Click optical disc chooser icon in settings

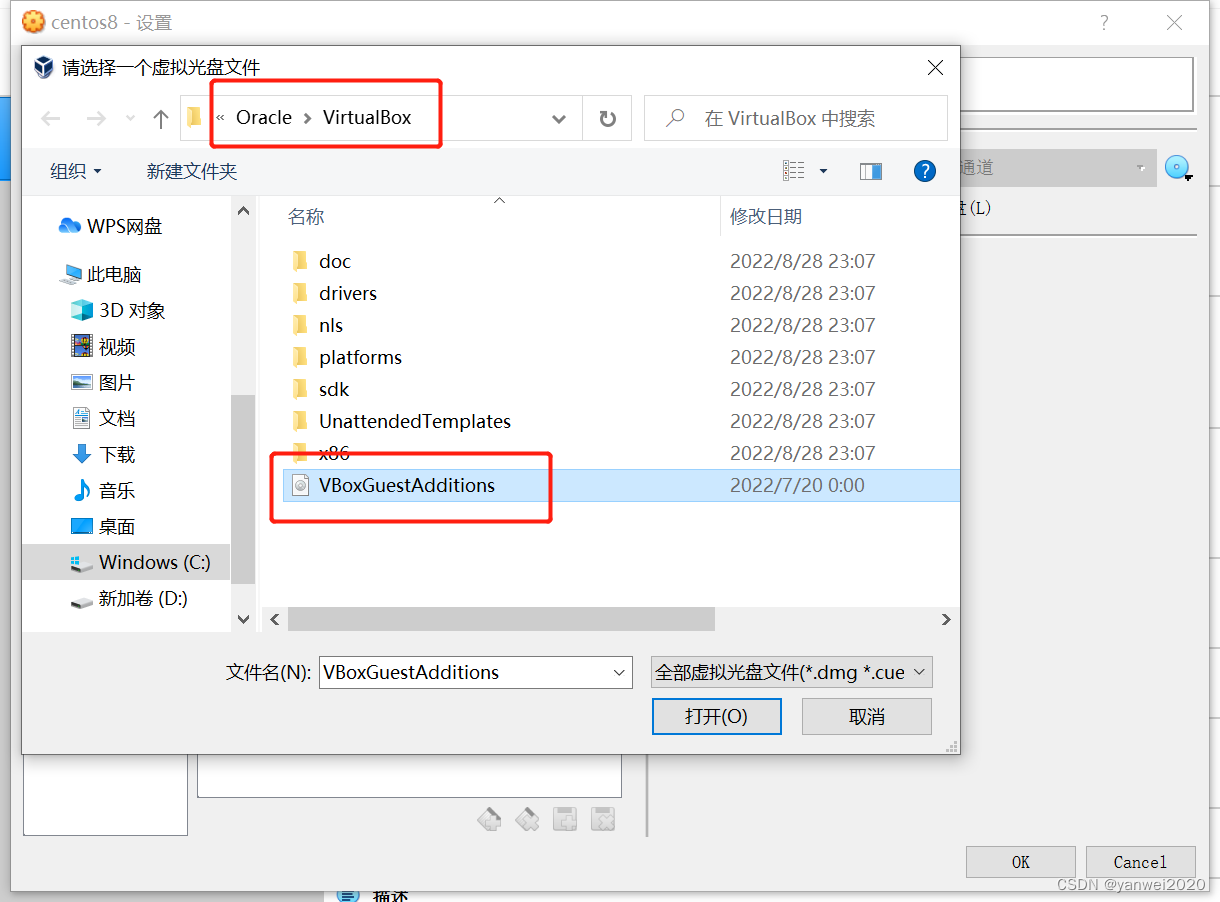1179,168
